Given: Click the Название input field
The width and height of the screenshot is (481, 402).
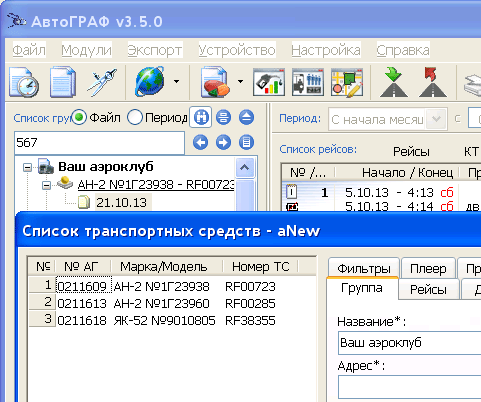Looking at the screenshot, I should coord(409,343).
